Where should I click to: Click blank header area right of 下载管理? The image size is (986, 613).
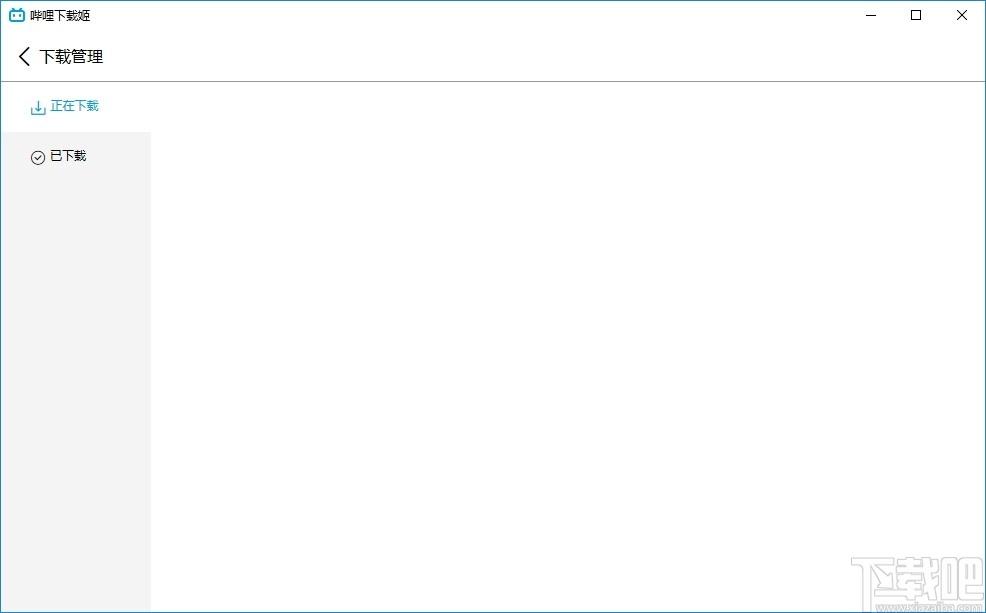coord(541,57)
